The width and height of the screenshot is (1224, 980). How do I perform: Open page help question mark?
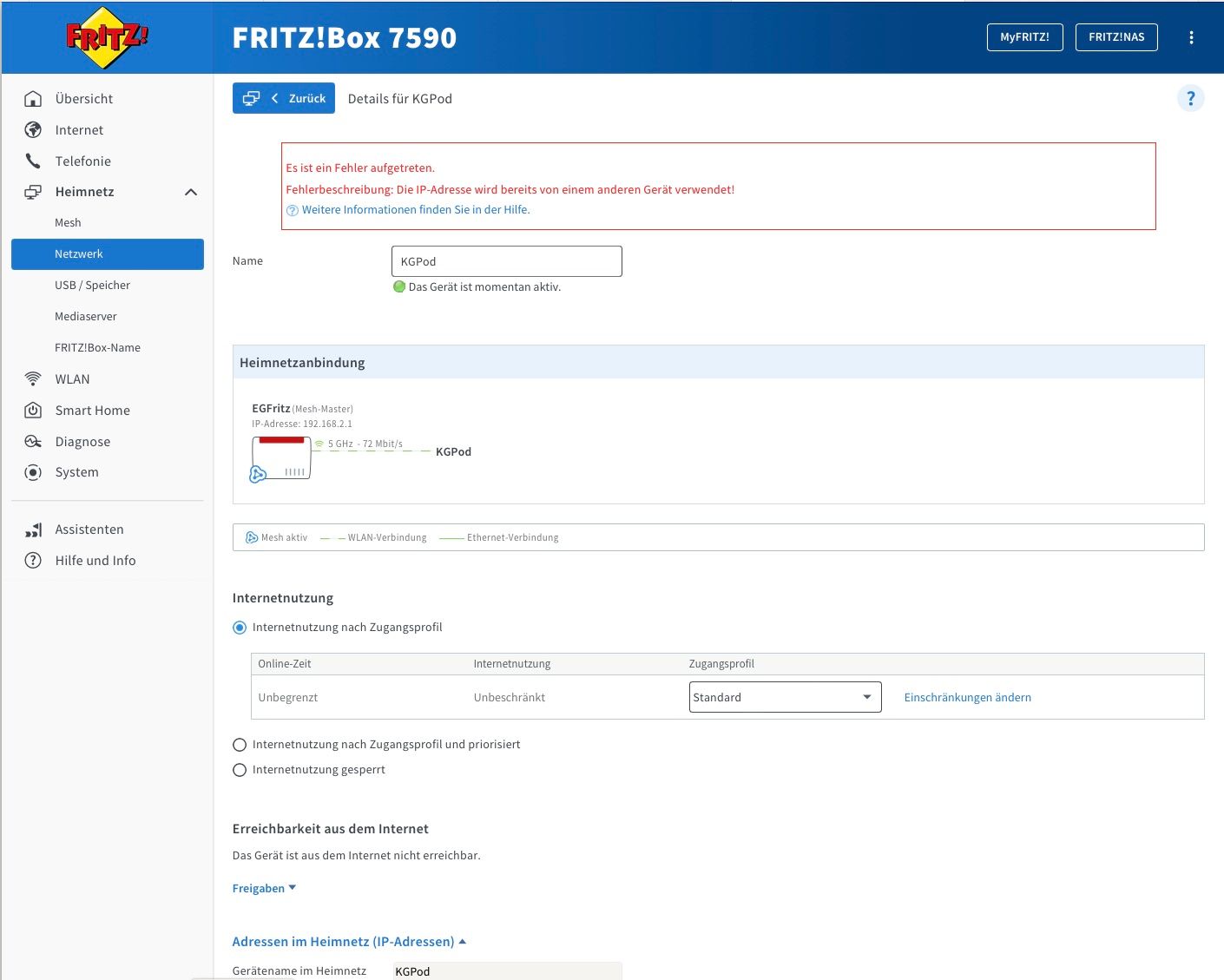click(x=1191, y=98)
